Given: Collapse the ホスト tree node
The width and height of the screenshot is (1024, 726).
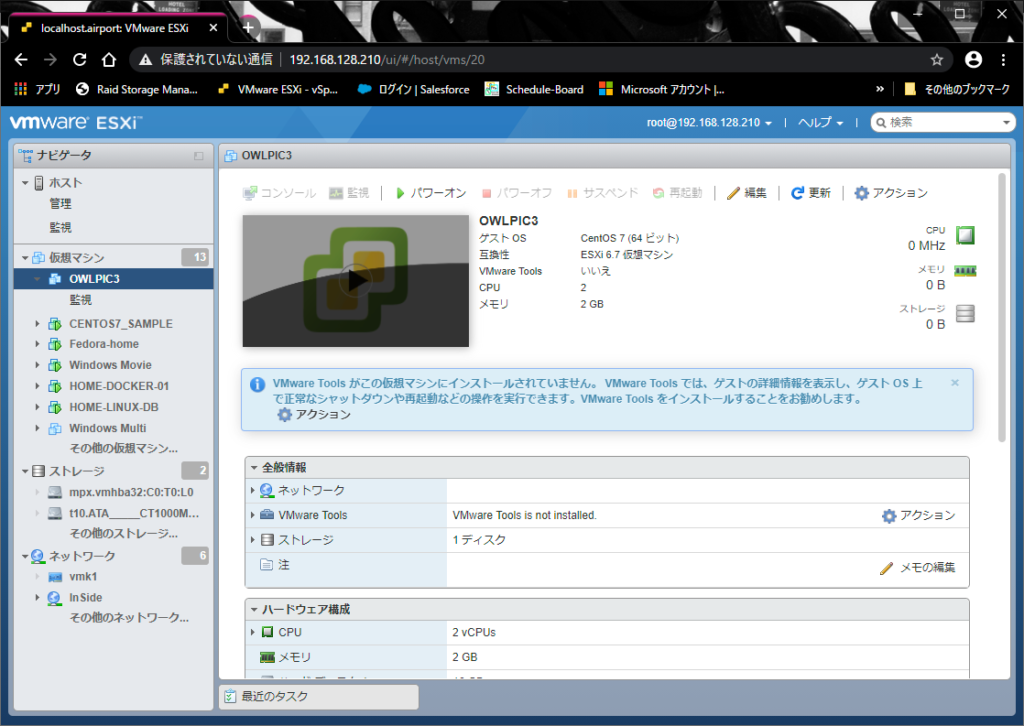Looking at the screenshot, I should tap(25, 183).
